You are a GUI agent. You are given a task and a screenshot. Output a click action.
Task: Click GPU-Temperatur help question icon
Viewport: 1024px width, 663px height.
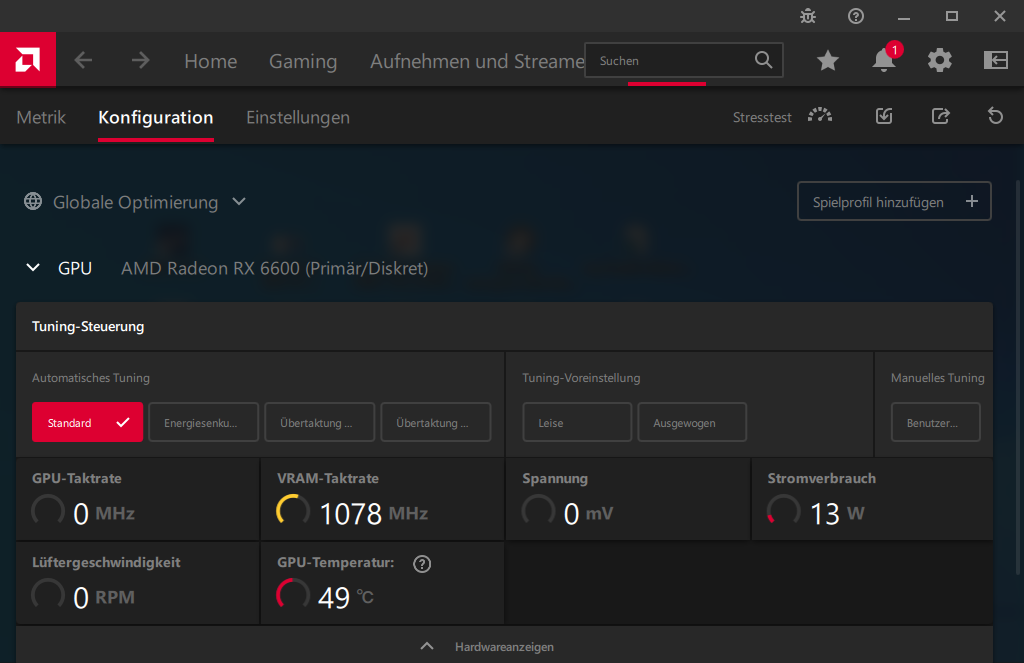tap(422, 564)
